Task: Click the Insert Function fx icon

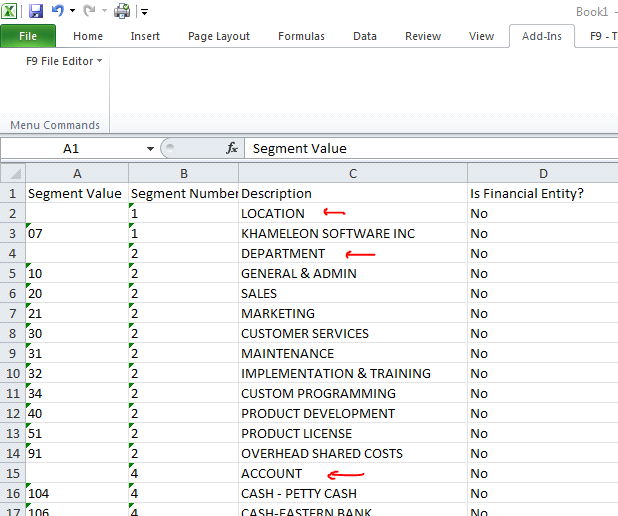Action: point(232,148)
